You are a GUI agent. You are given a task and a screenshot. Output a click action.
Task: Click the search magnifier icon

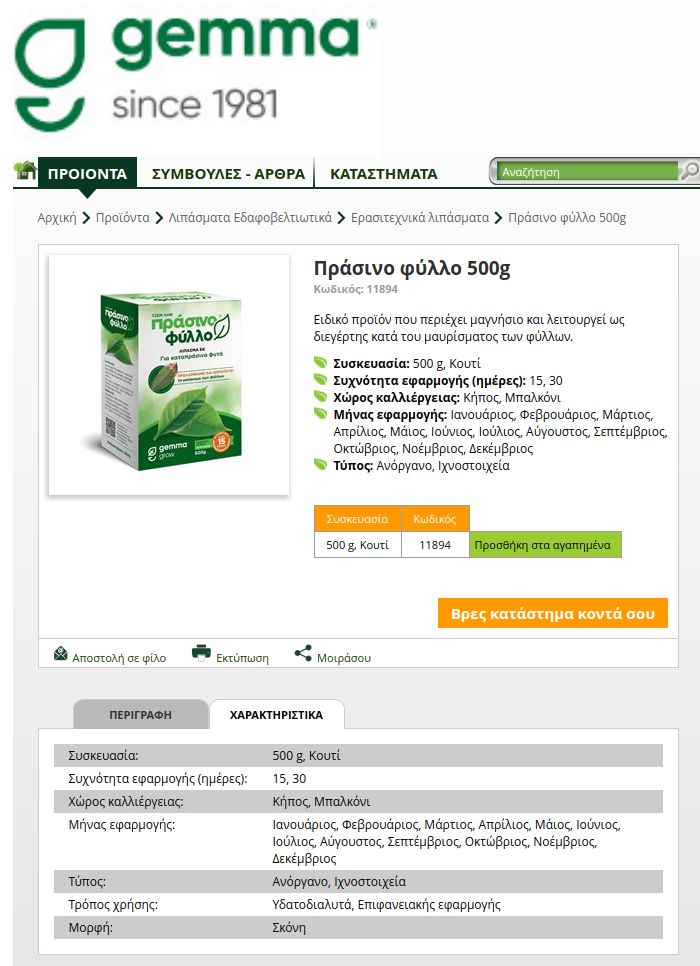[689, 171]
